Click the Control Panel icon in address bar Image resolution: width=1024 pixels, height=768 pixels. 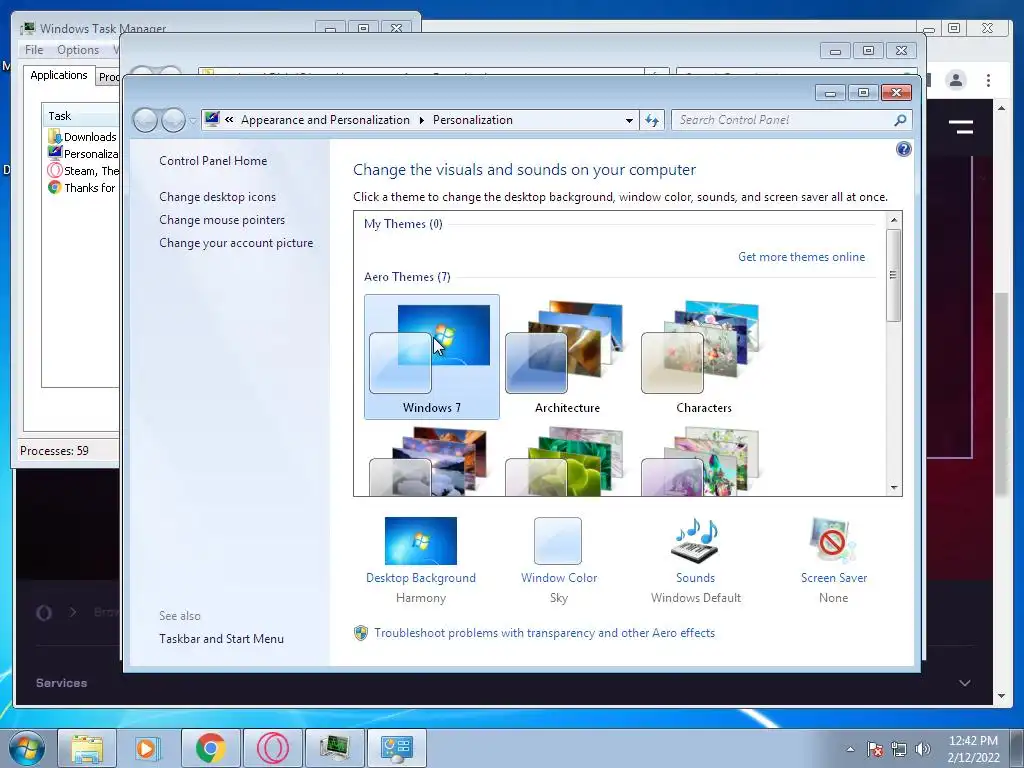[212, 120]
